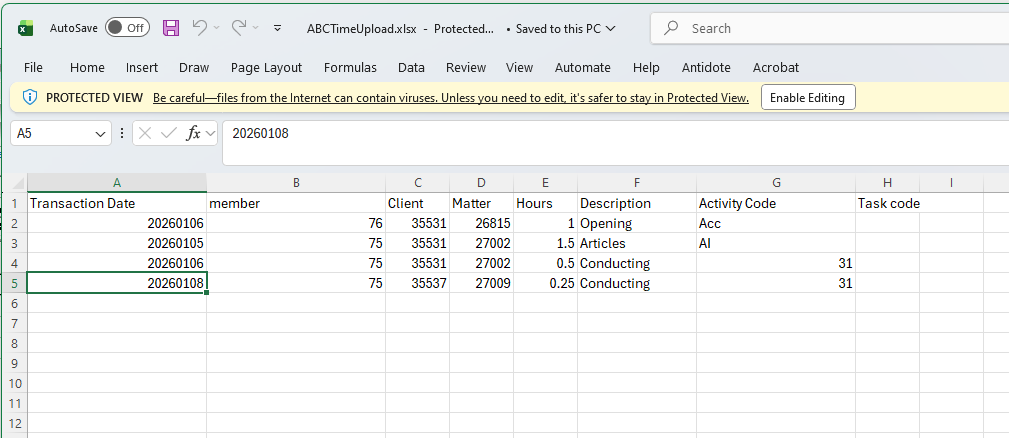Click the Cancel X formula icon
This screenshot has height=438, width=1009.
click(145, 134)
